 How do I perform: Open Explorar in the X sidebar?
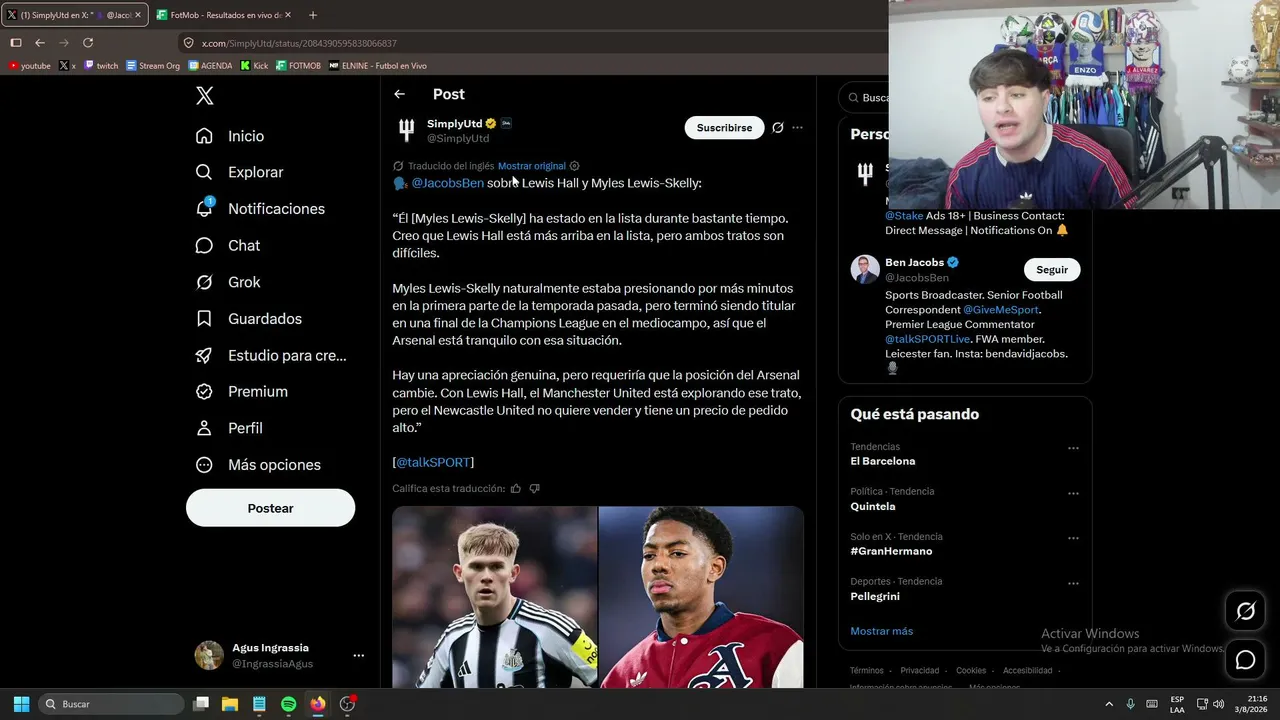(x=240, y=172)
